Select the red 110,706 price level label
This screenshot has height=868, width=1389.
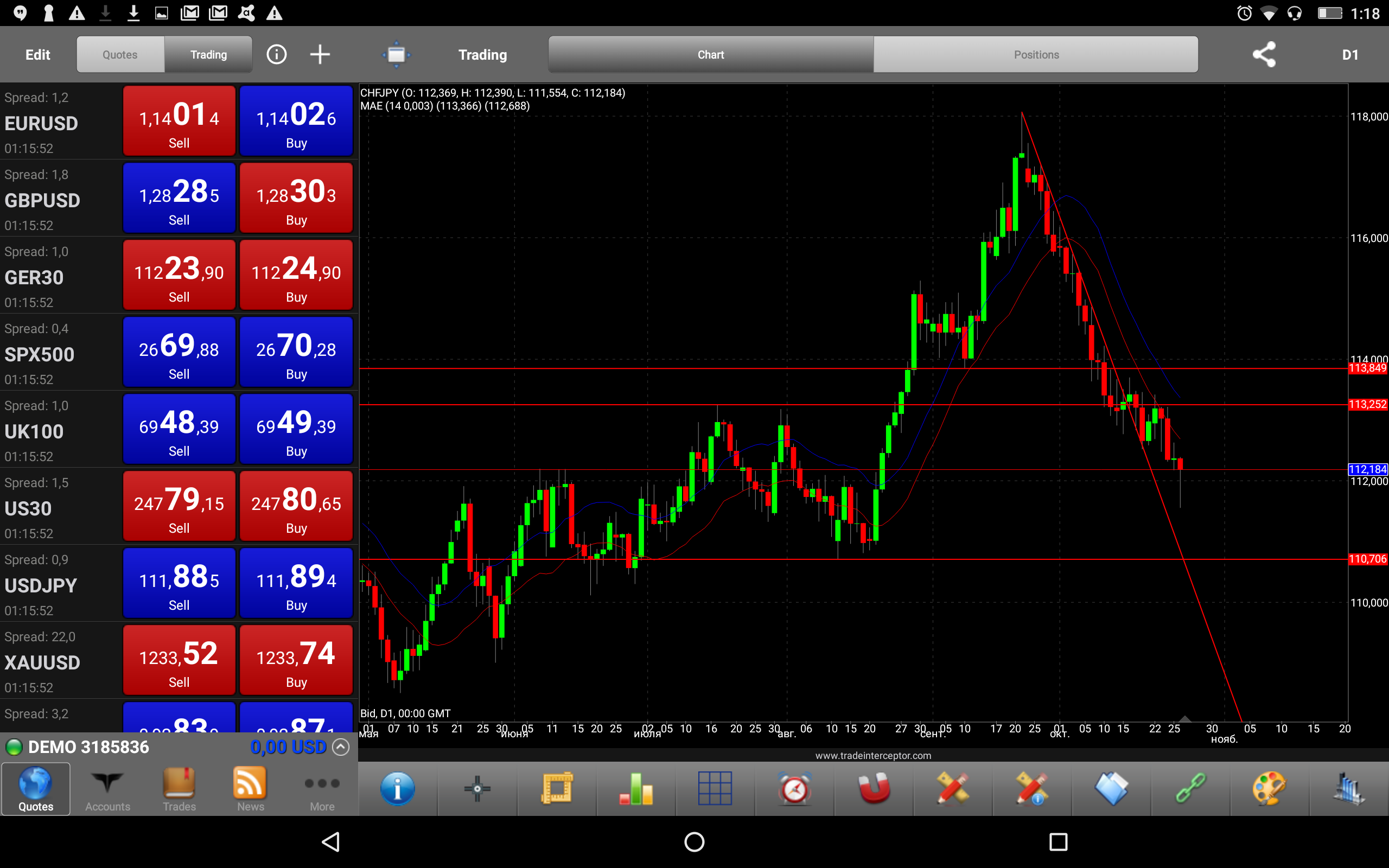click(1368, 559)
